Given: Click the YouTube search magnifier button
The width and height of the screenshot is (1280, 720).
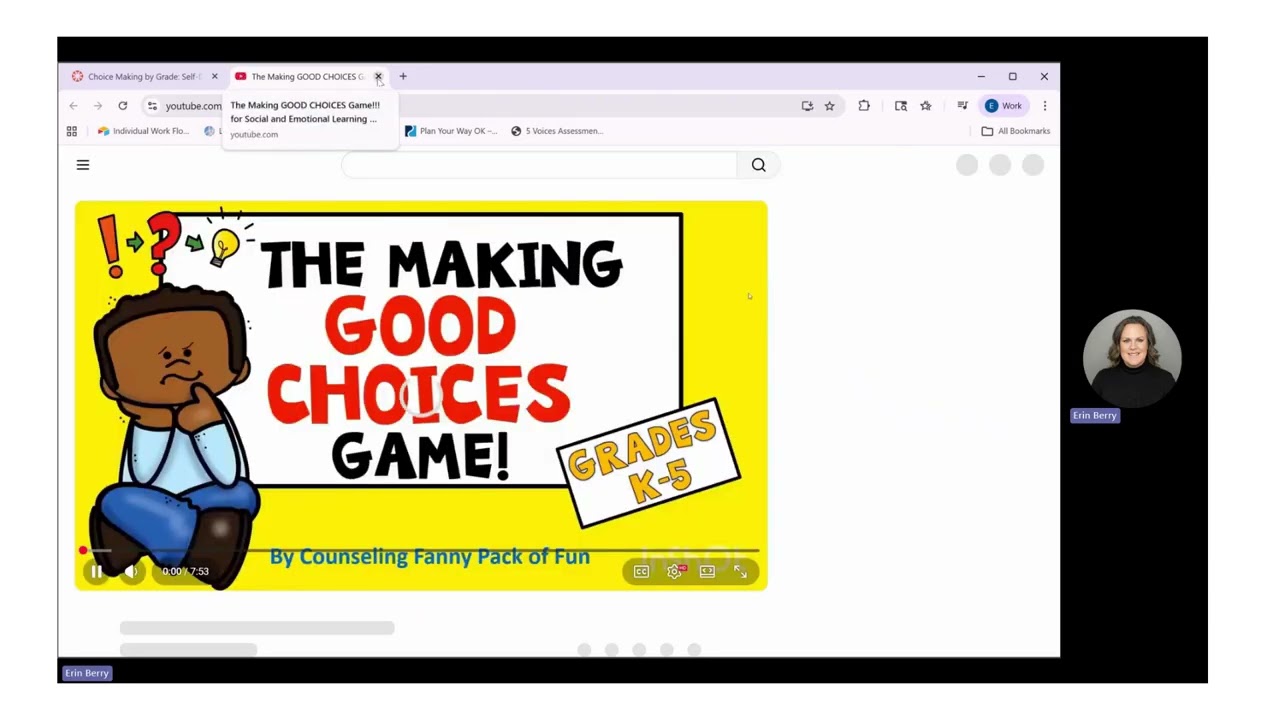Looking at the screenshot, I should pos(759,165).
